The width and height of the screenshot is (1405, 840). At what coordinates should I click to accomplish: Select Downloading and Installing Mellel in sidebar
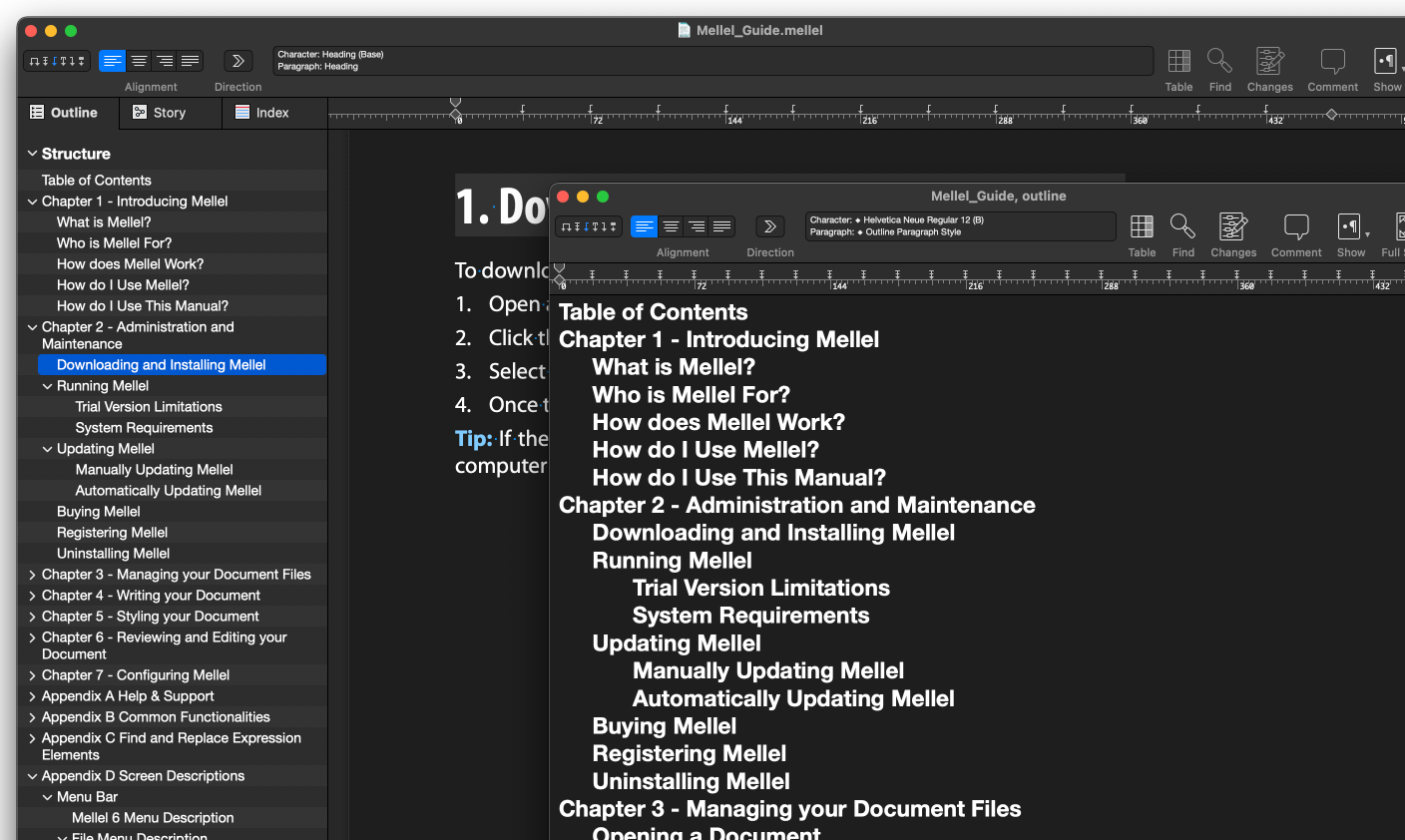[182, 365]
